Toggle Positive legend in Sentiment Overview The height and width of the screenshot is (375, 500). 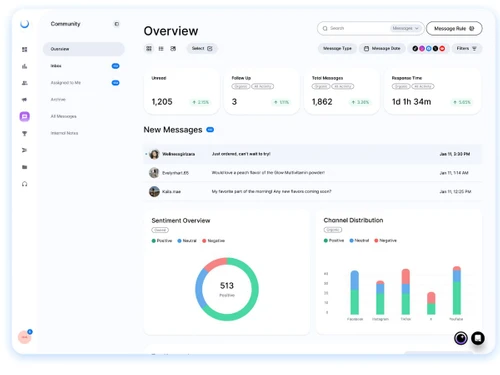pyautogui.click(x=162, y=241)
